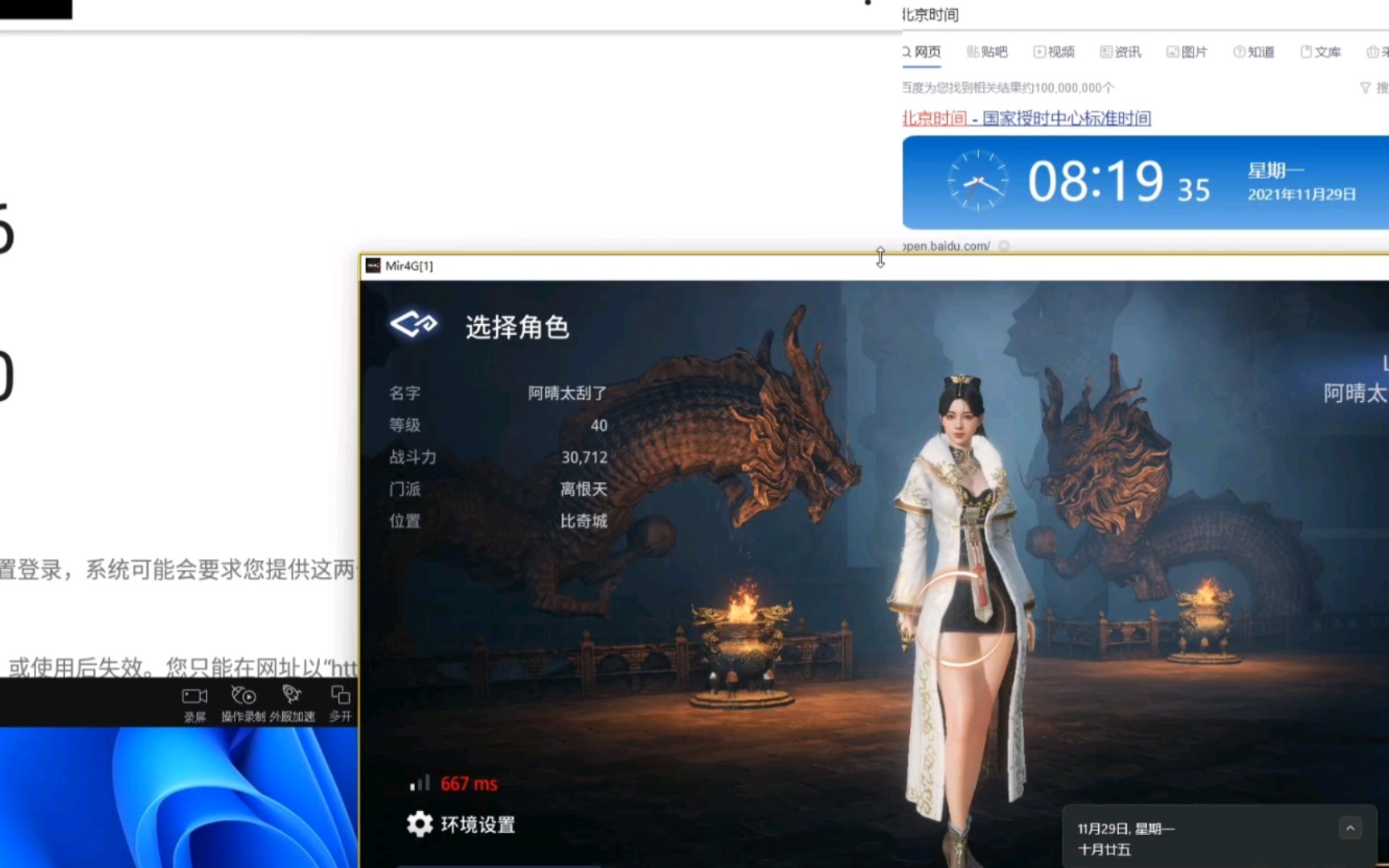Click the 08:19 digital time display
The height and width of the screenshot is (868, 1389).
click(x=1096, y=181)
